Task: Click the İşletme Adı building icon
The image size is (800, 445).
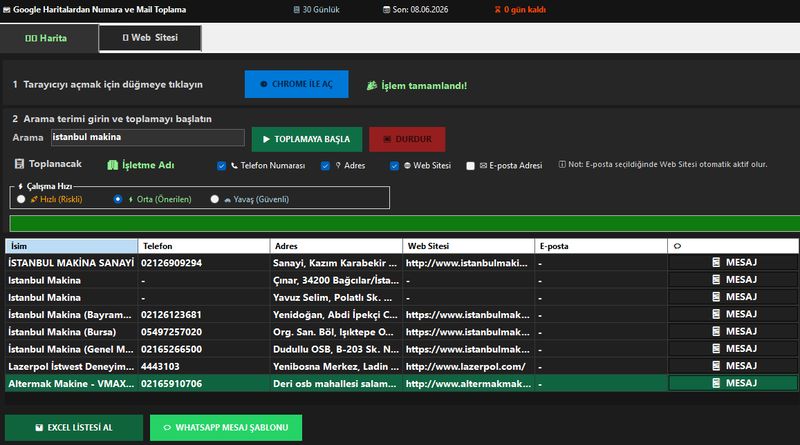Action: [x=113, y=165]
